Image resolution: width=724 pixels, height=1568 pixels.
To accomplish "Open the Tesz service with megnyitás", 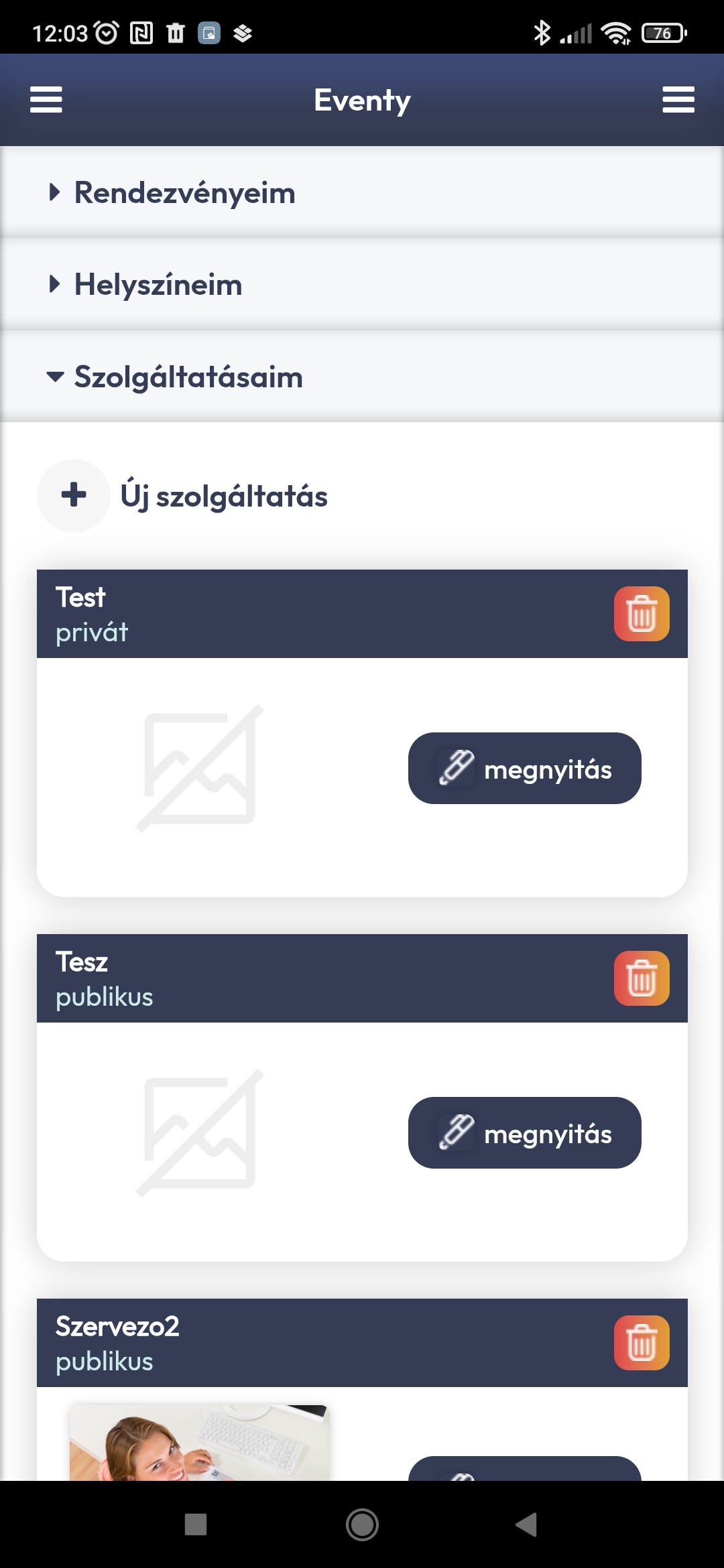I will point(524,1133).
